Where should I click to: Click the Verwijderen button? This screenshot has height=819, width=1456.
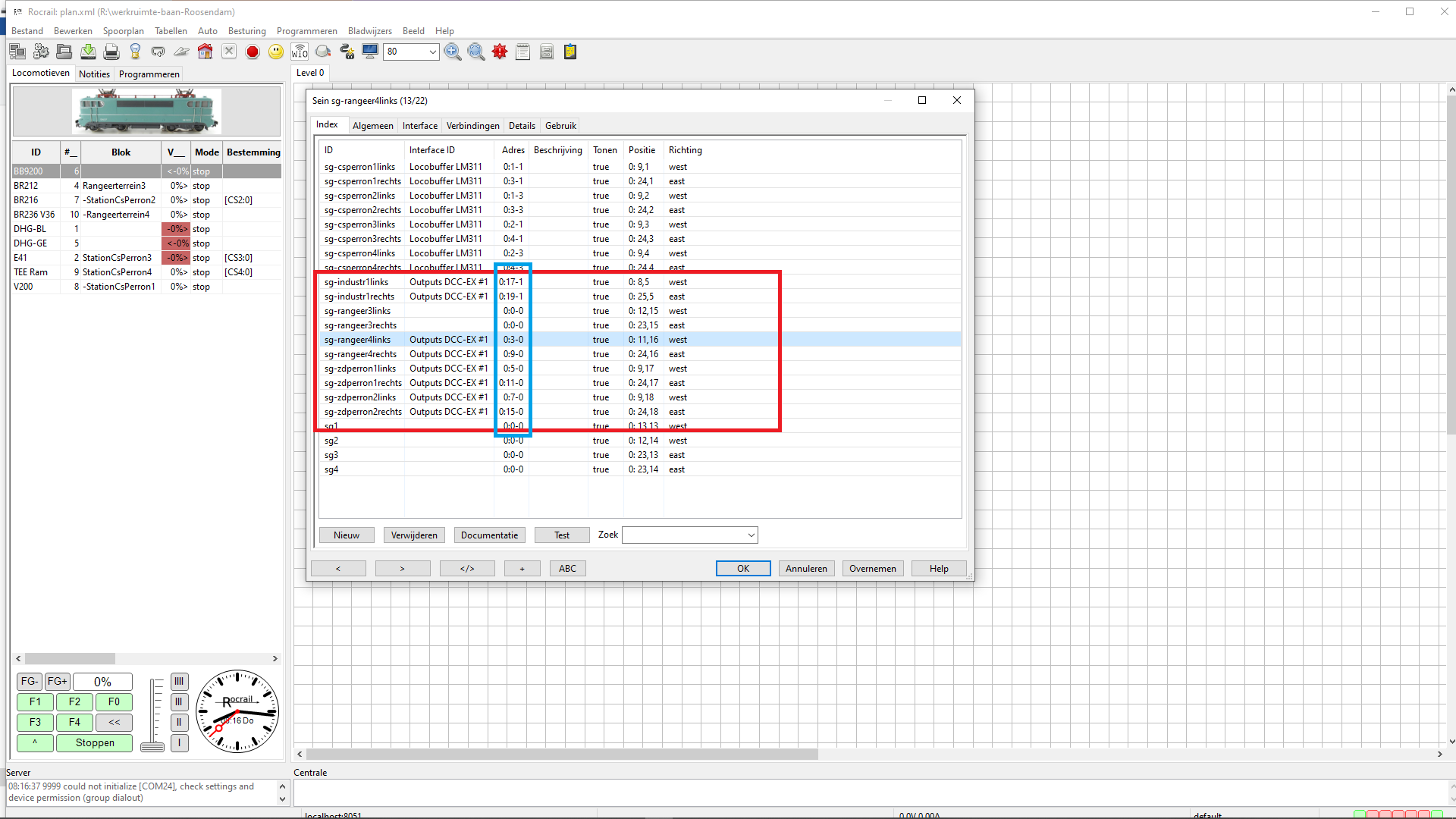click(414, 535)
